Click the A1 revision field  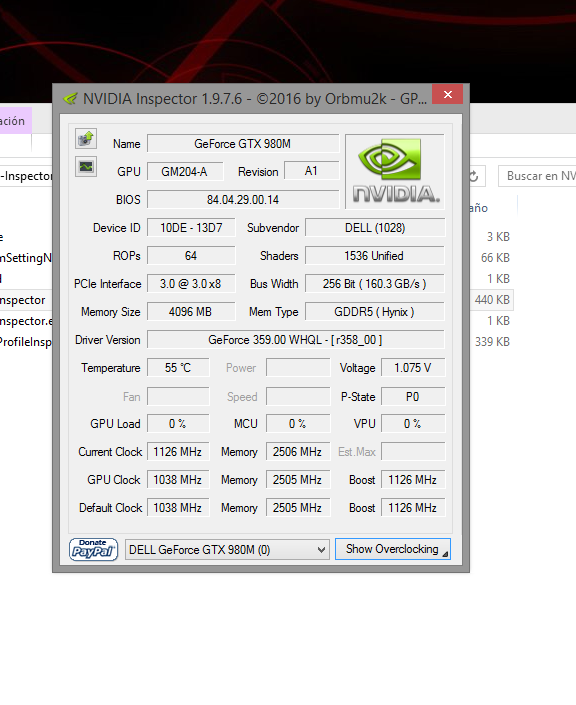311,171
